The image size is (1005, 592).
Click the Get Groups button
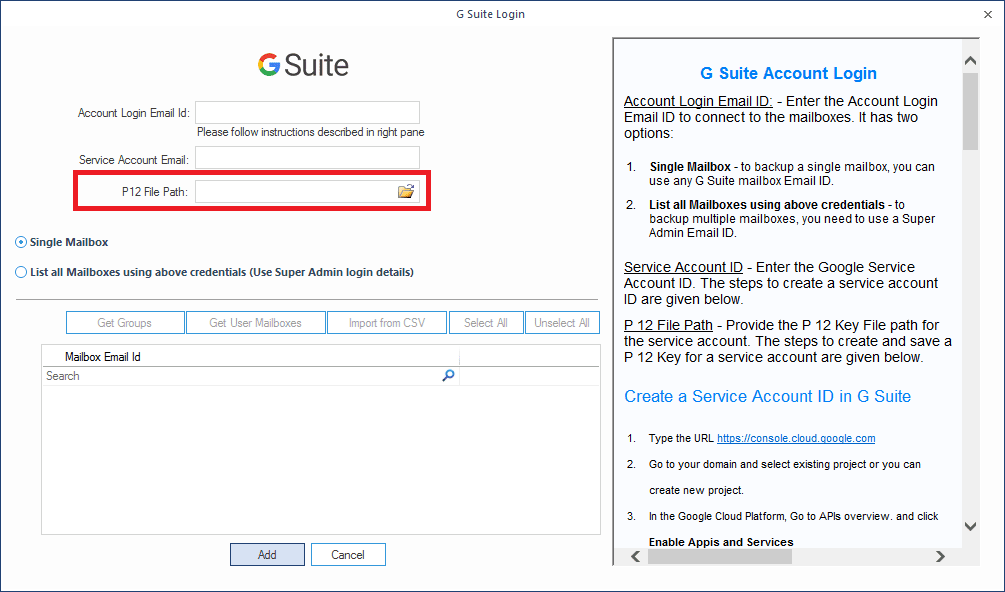point(125,323)
